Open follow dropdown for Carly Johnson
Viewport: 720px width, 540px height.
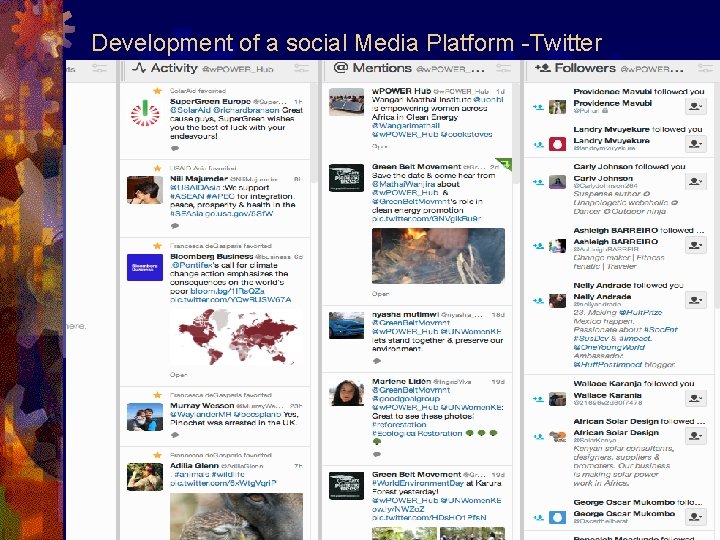coord(696,181)
